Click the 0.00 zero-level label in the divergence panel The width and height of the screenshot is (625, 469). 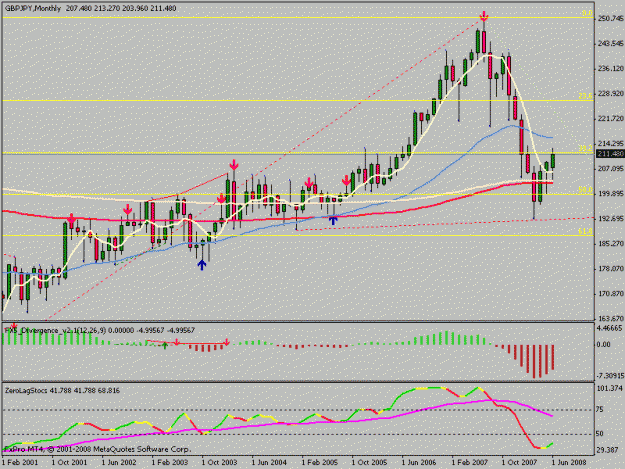click(604, 345)
